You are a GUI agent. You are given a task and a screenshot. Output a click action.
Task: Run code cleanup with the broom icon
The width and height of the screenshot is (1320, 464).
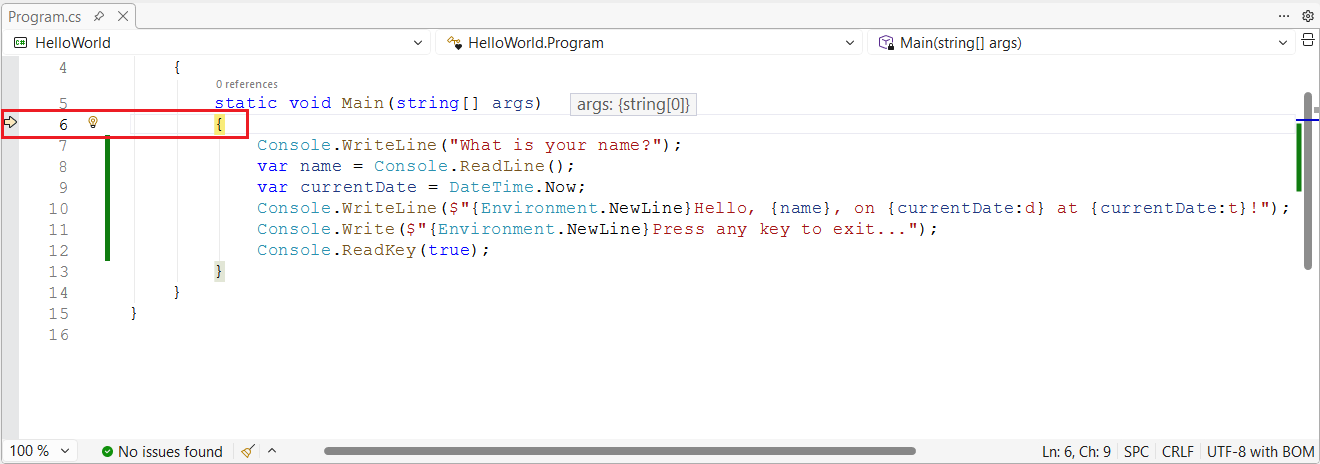tap(248, 452)
